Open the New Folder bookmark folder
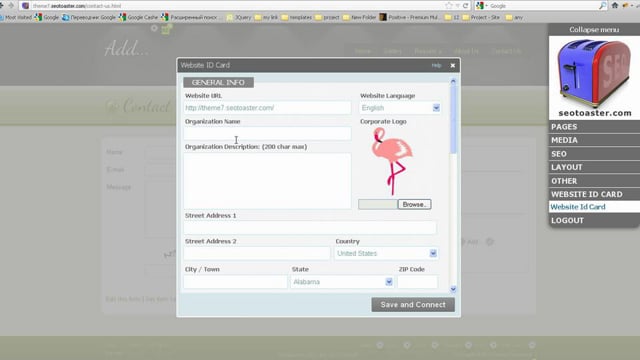 click(x=360, y=17)
